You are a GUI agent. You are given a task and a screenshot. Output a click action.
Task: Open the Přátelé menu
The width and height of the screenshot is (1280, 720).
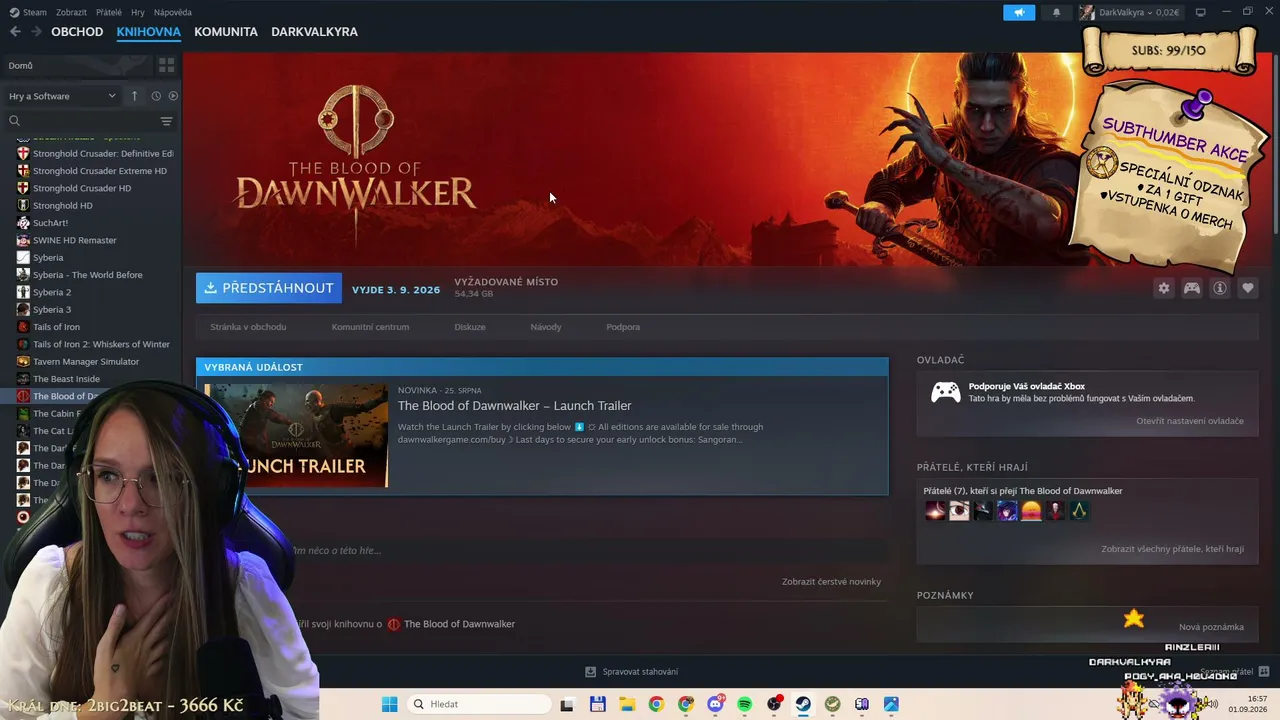[x=109, y=12]
